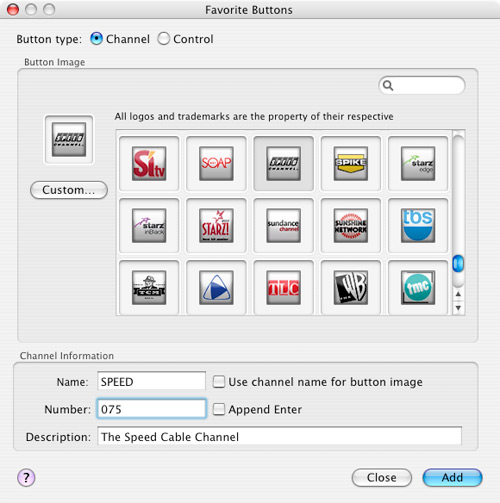The image size is (500, 503).
Task: Focus the logo search field
Action: [422, 86]
